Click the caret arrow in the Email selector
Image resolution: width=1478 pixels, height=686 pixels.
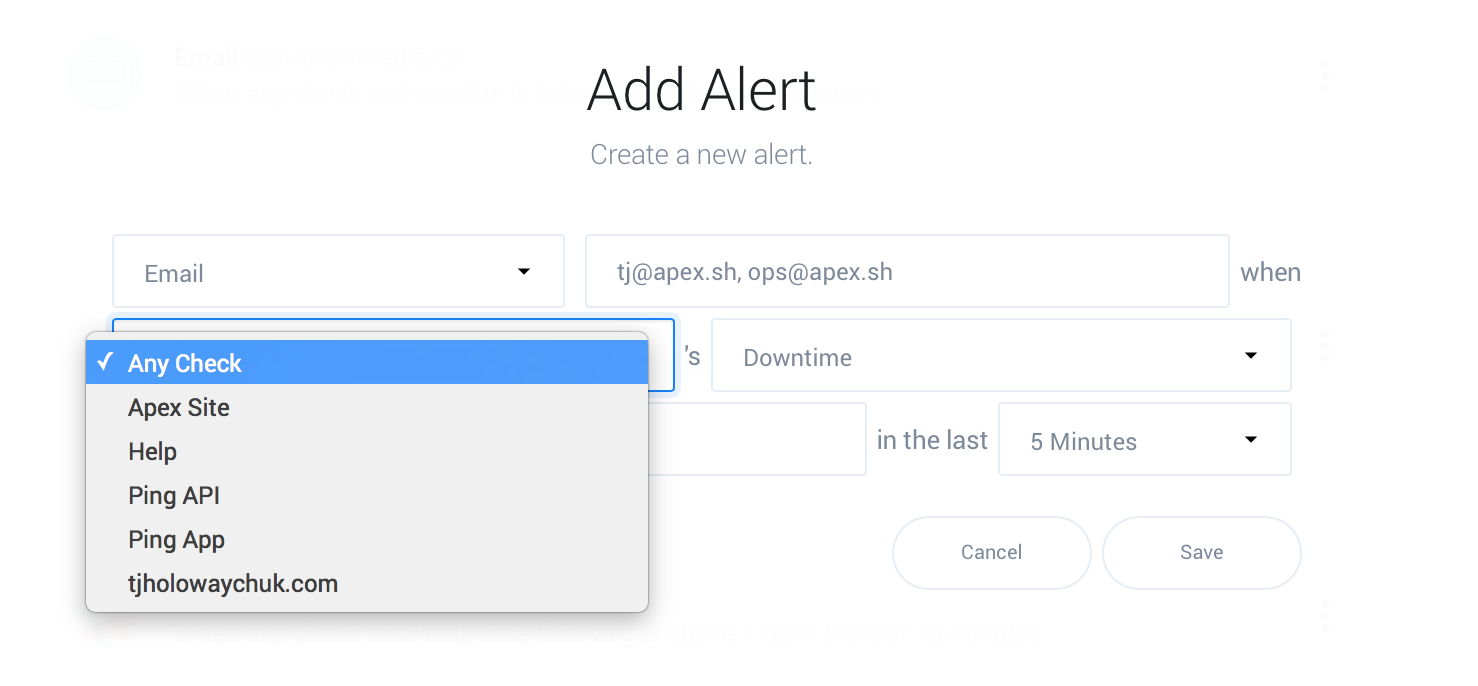[523, 272]
